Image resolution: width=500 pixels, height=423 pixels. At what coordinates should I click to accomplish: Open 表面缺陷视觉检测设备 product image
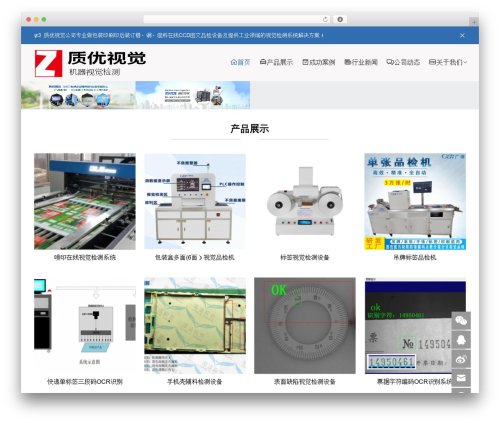click(305, 325)
